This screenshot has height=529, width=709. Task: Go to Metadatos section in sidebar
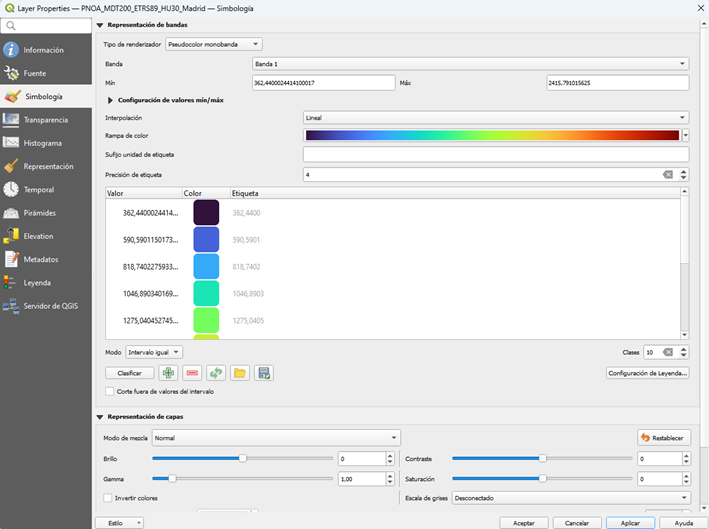coord(41,260)
